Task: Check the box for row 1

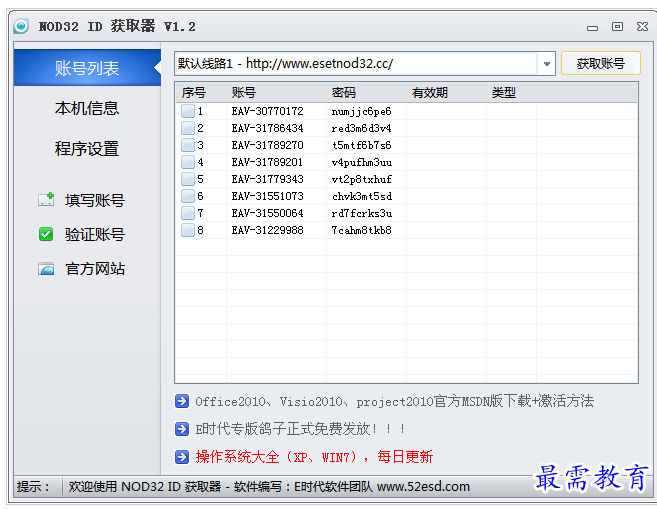Action: (x=188, y=111)
